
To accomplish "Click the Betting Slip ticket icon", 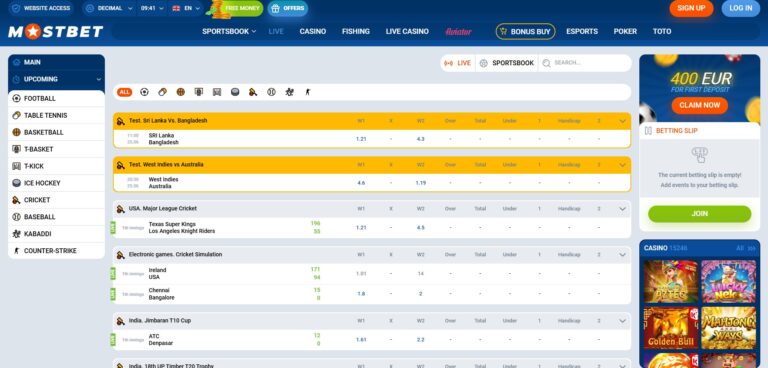I will 648,131.
